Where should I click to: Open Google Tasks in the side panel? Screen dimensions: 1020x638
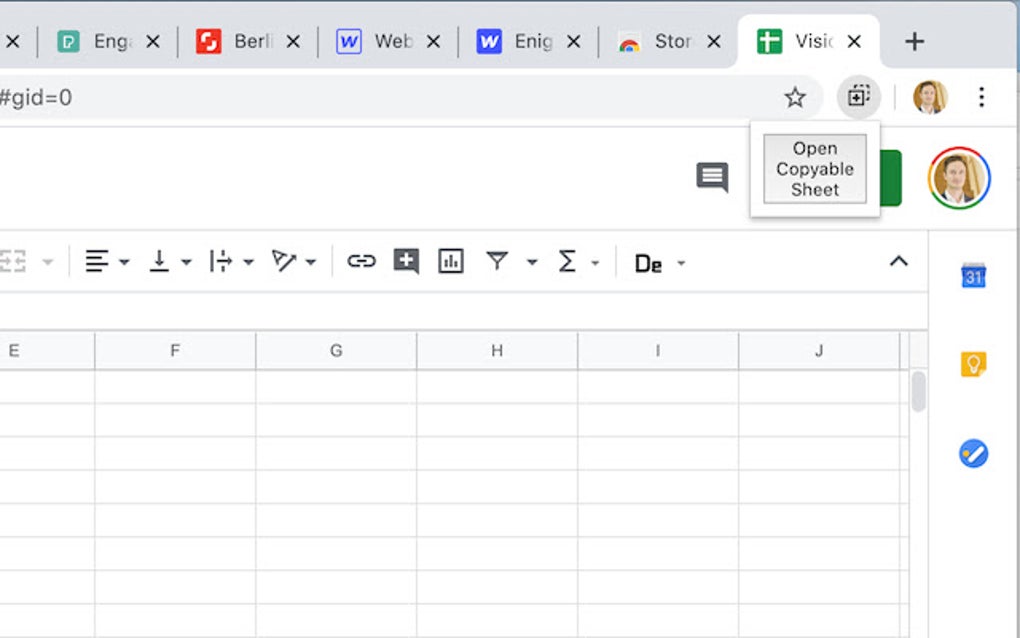[973, 454]
